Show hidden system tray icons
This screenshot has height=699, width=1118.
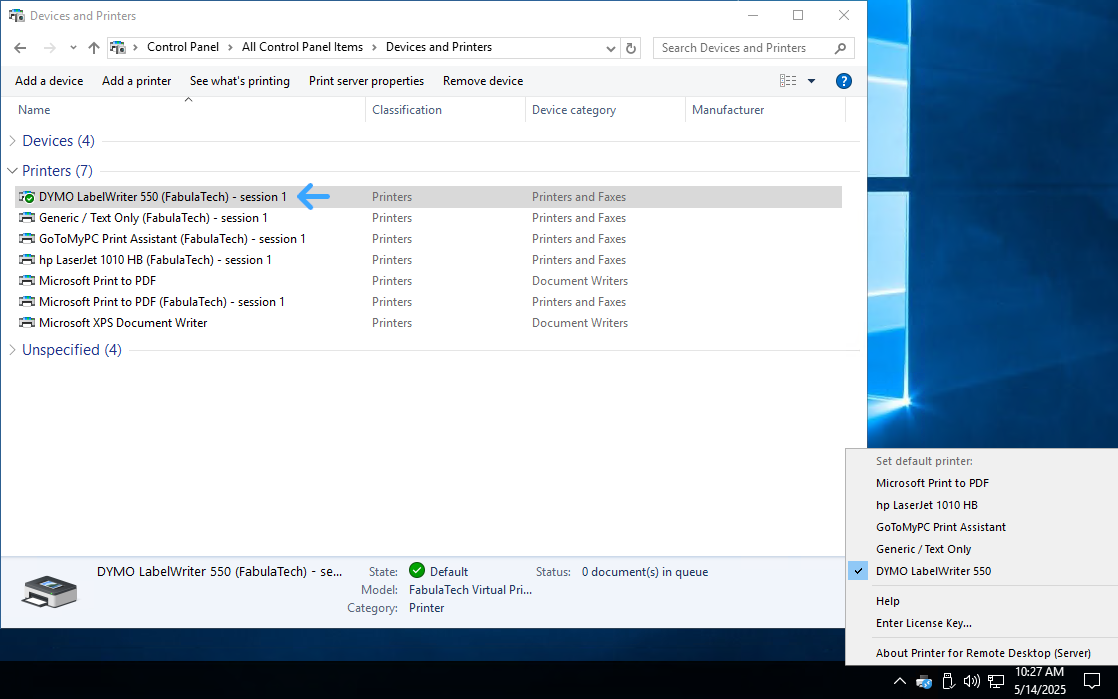(x=900, y=681)
